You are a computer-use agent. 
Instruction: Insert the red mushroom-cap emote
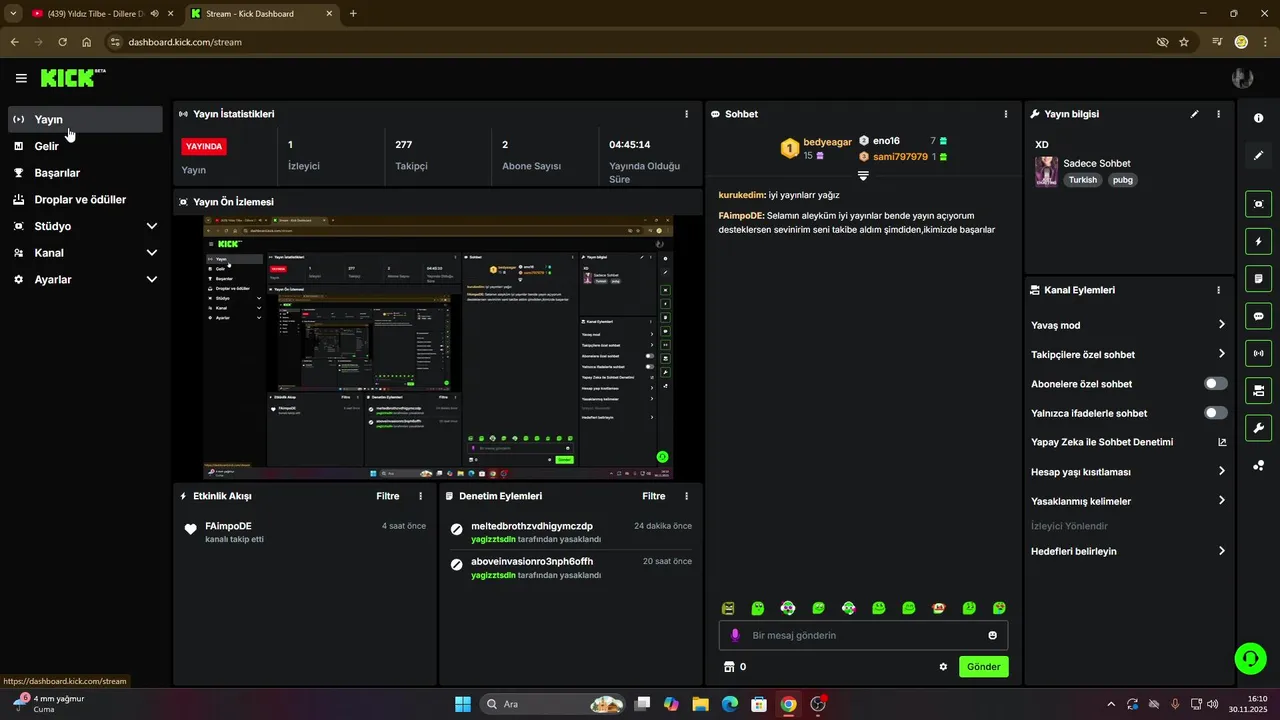[x=939, y=608]
